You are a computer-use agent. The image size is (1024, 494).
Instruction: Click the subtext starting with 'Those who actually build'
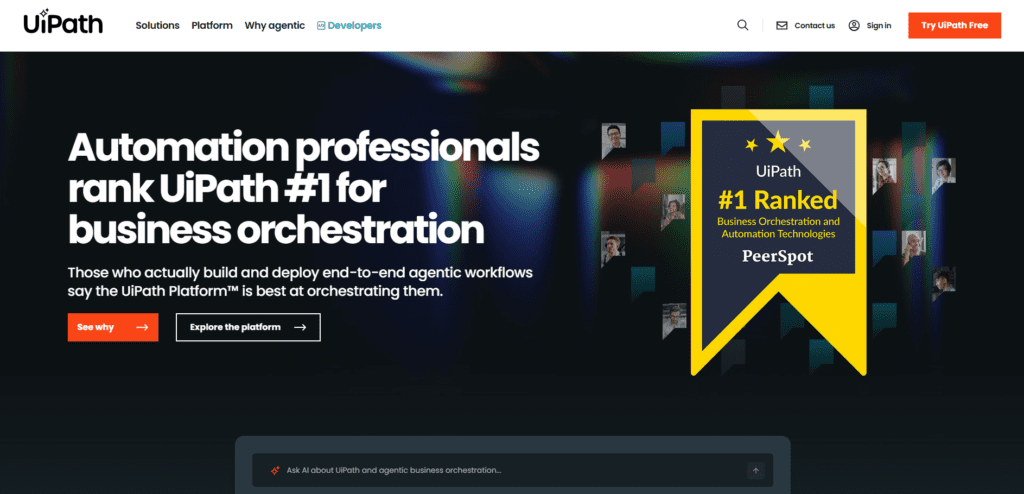pyautogui.click(x=300, y=282)
